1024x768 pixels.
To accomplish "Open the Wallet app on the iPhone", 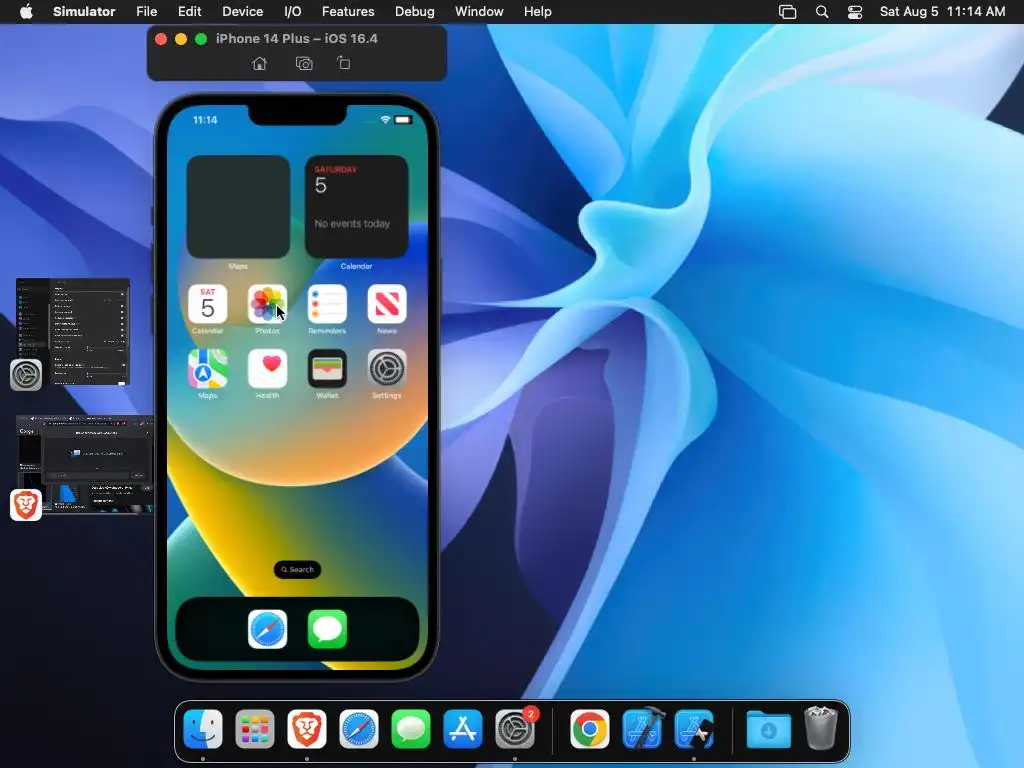I will tap(327, 369).
